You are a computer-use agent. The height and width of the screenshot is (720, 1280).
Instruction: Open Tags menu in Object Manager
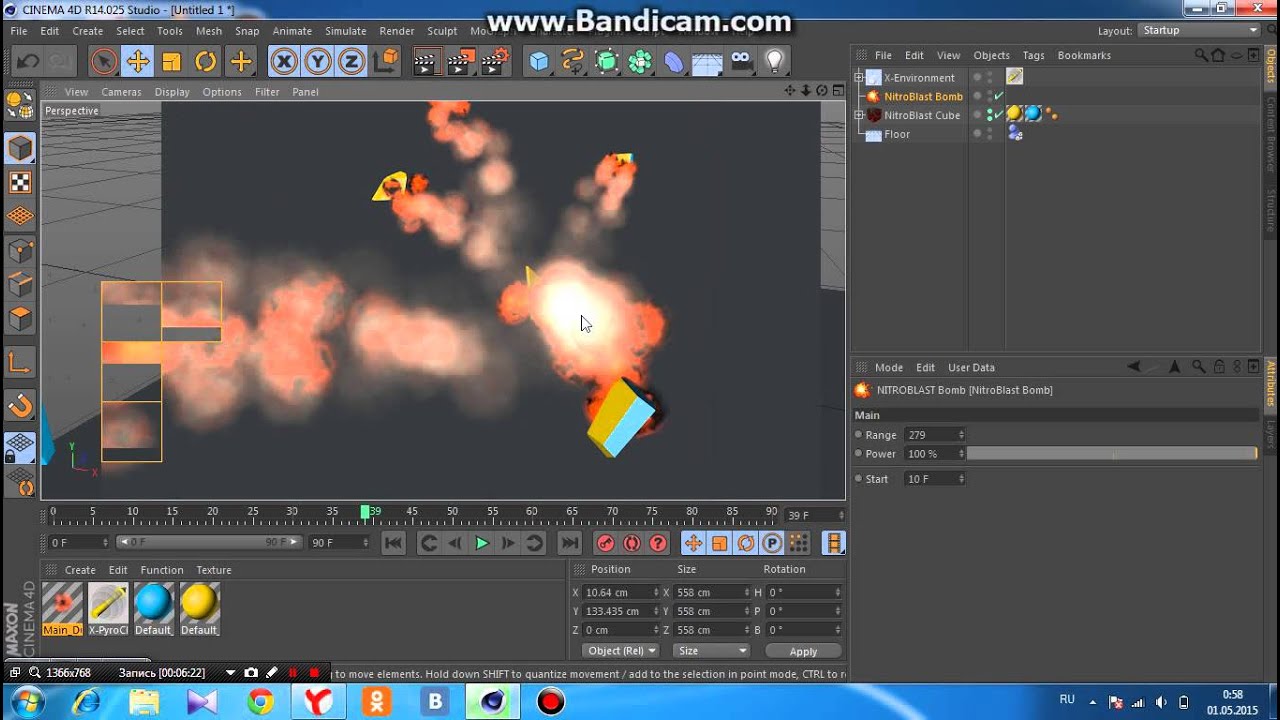coord(1034,56)
